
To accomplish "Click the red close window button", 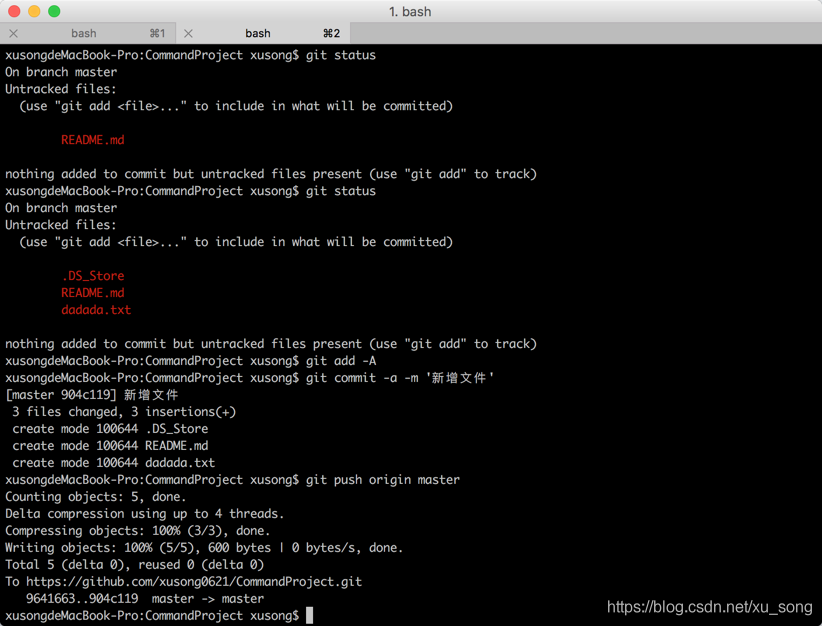I will pos(14,11).
